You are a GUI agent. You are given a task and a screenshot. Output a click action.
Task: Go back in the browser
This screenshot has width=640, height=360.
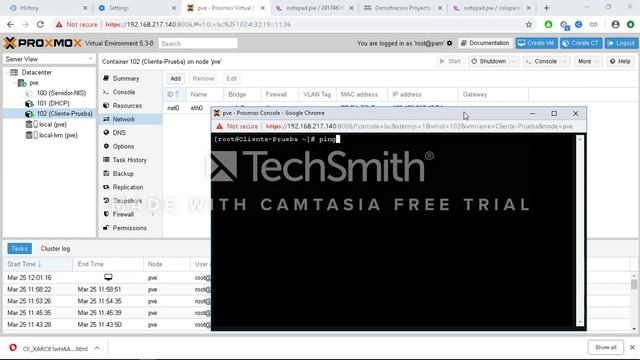[x=10, y=24]
